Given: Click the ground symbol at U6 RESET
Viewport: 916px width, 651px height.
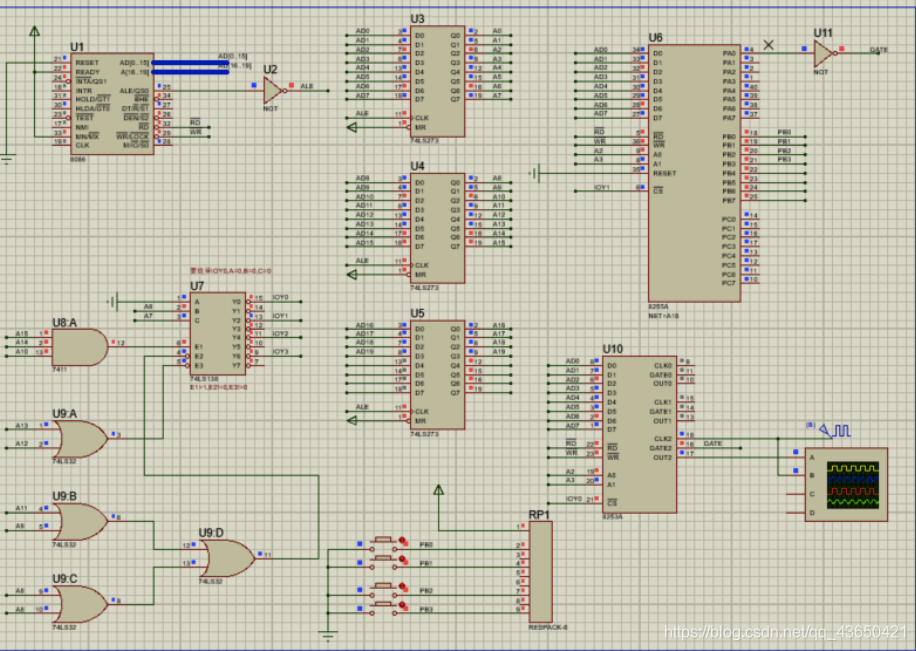Looking at the screenshot, I should (536, 174).
